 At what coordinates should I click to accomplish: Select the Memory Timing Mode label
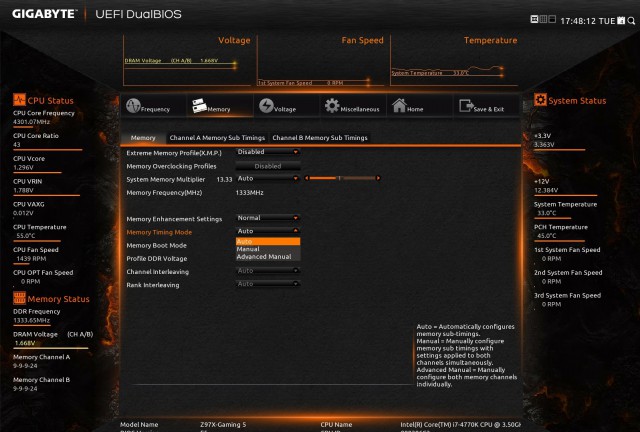159,232
